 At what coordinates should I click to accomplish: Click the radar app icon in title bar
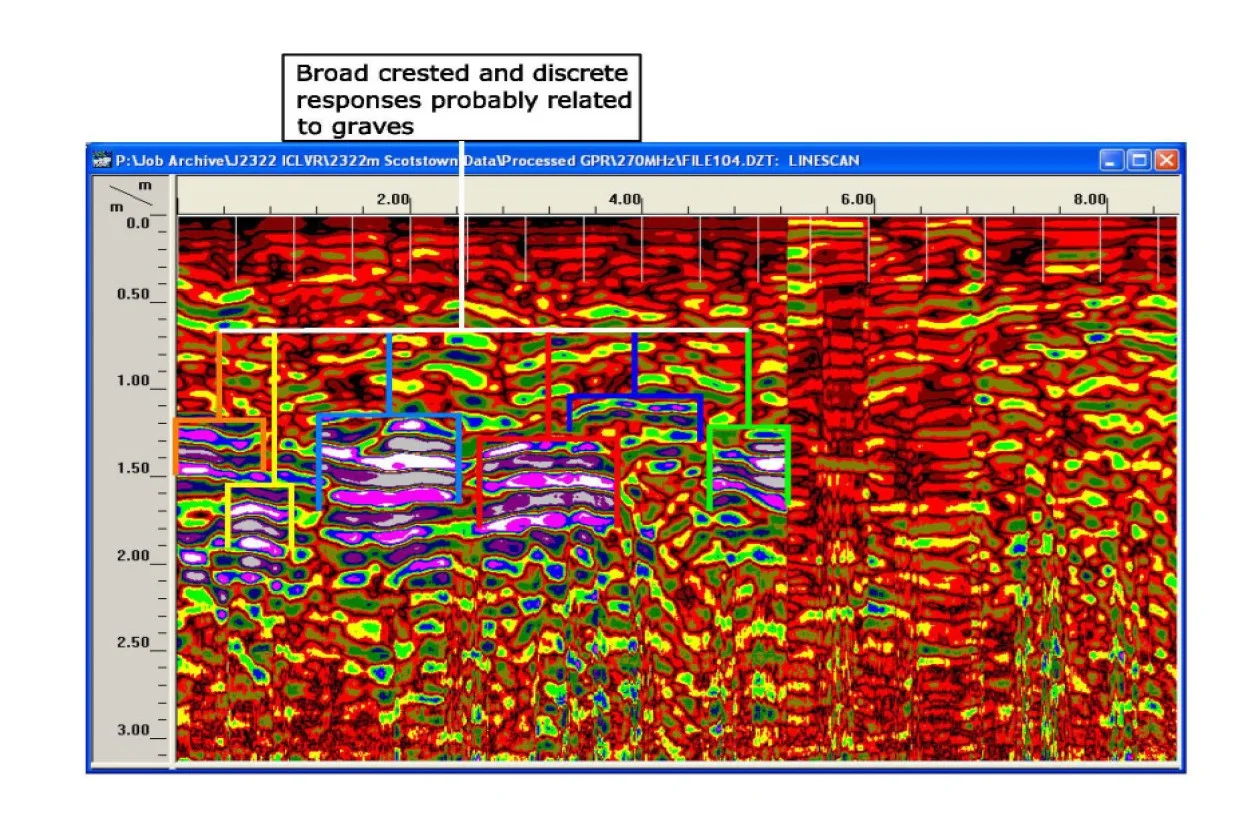[101, 160]
